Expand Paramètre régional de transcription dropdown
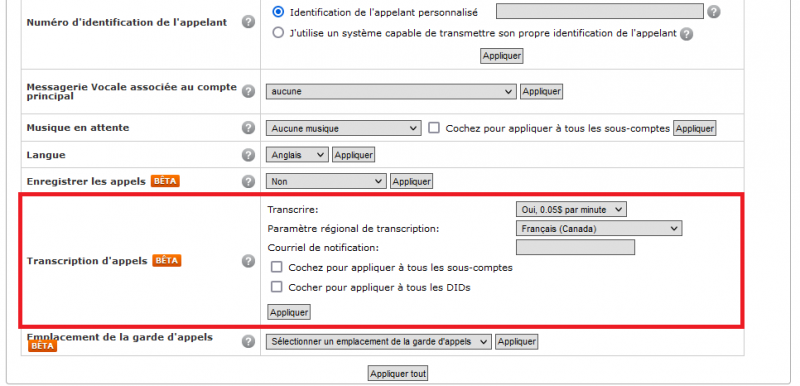800x386 pixels. (599, 229)
